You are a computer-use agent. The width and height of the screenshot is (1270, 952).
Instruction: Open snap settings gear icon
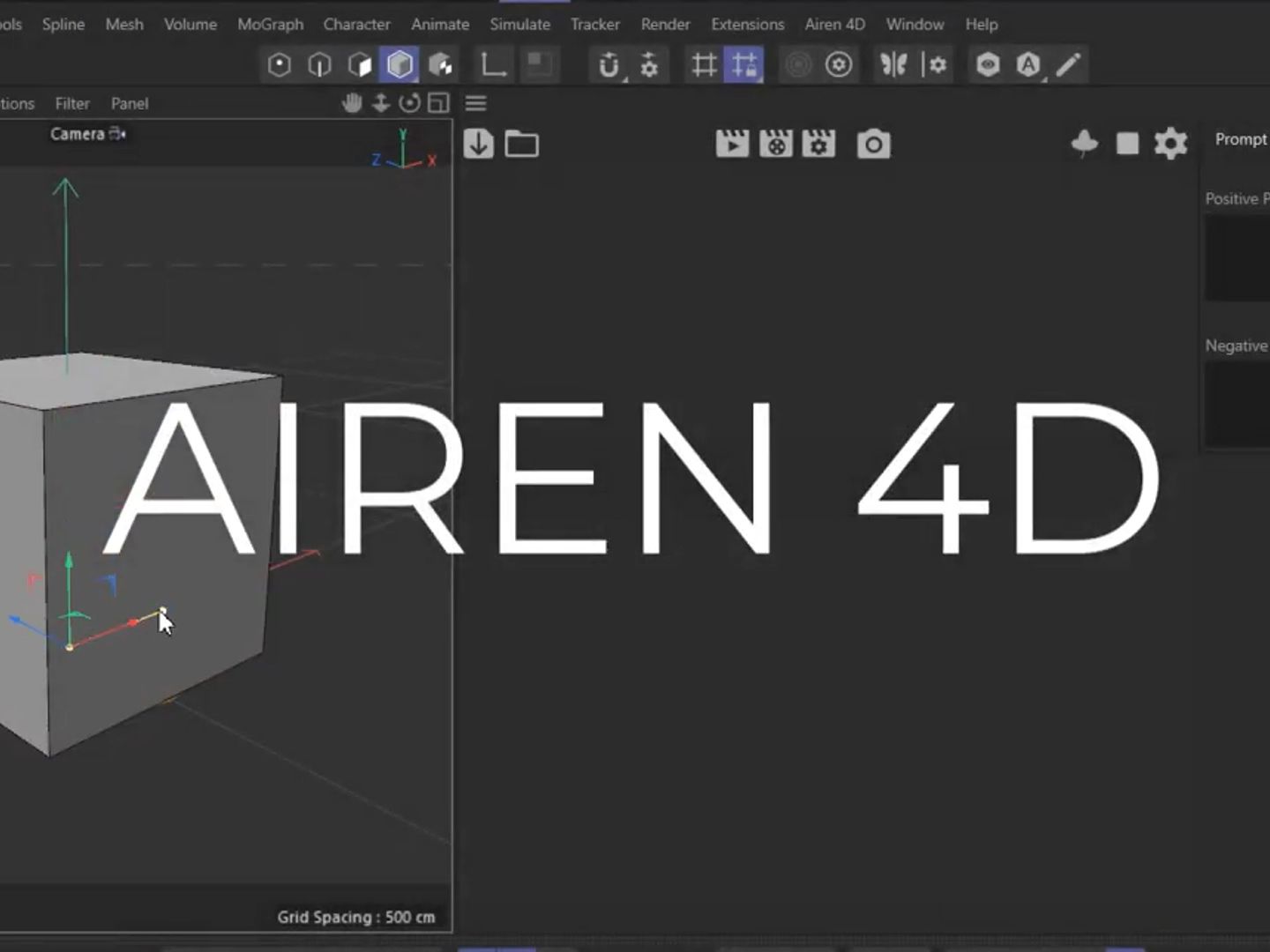(649, 65)
